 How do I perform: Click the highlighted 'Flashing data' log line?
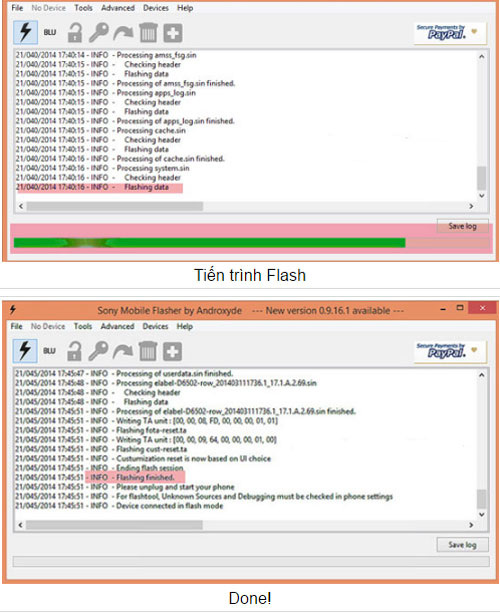coord(92,187)
